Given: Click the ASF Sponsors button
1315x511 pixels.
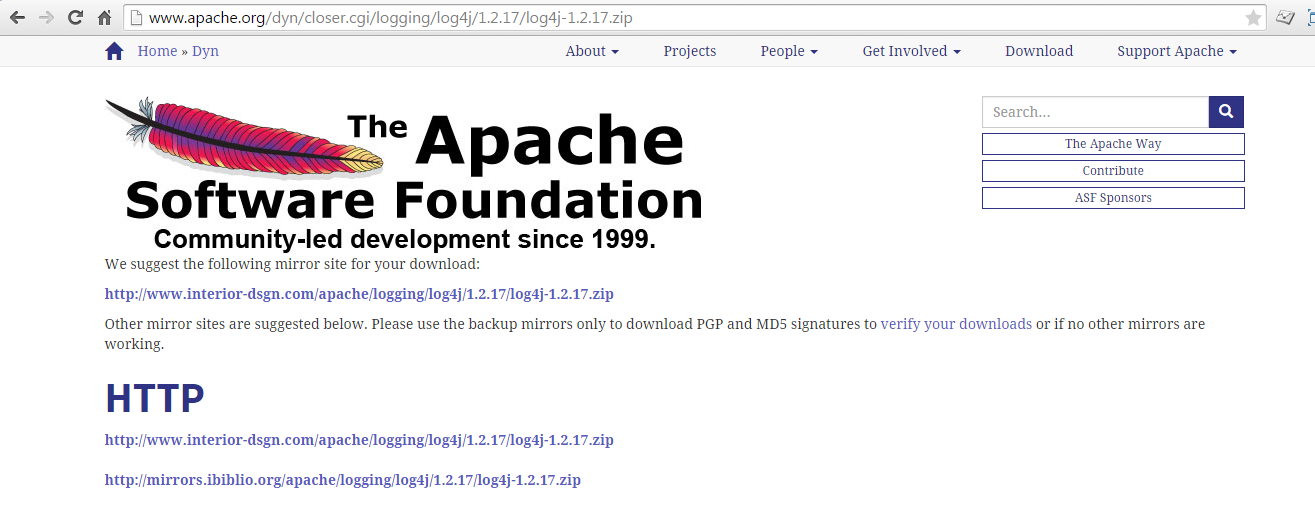Looking at the screenshot, I should tap(1113, 198).
